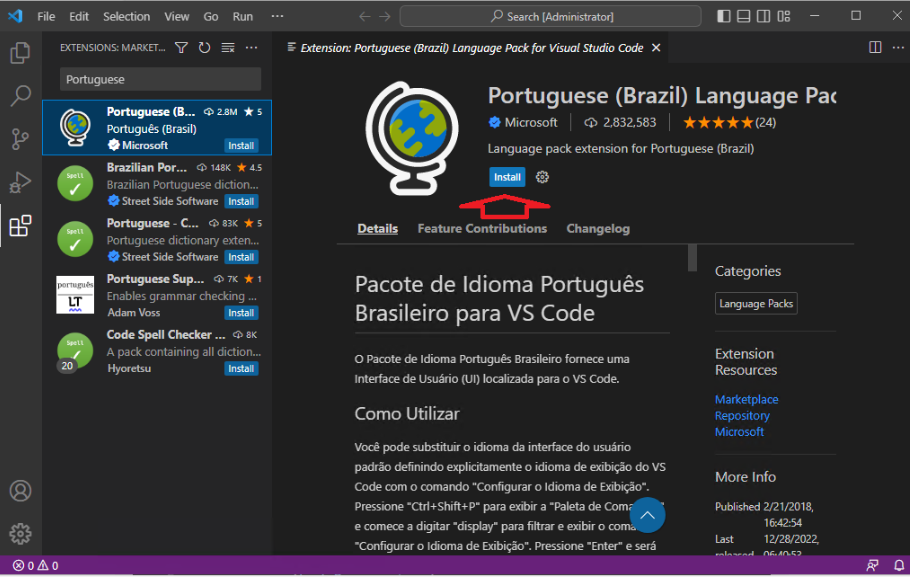Open extensions panel More Actions menu
Viewport: 910px width, 577px height.
click(251, 46)
